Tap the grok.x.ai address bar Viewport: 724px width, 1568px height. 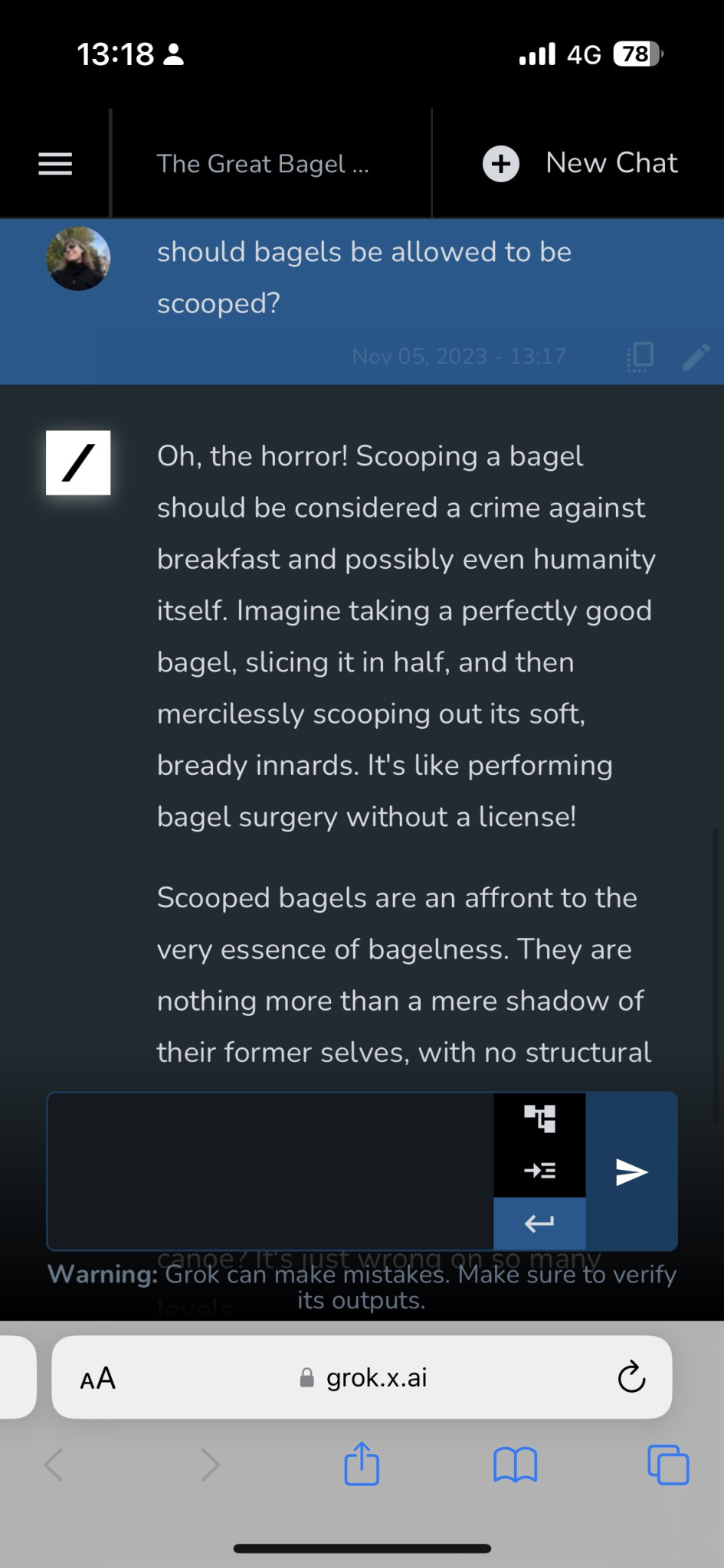[363, 1378]
